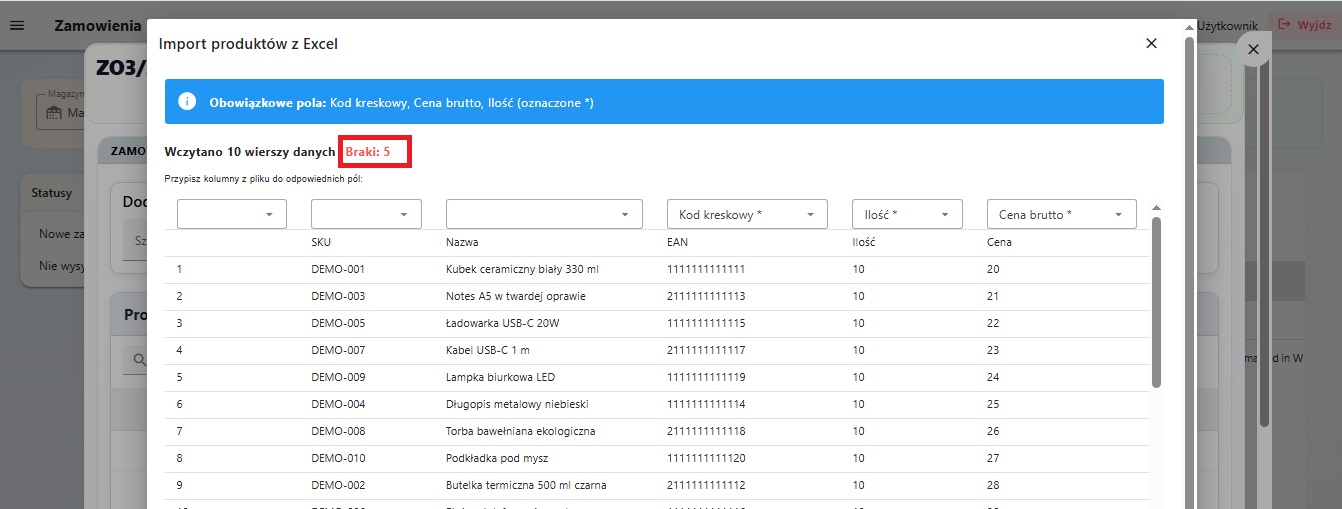Click the Cena header cell
The width and height of the screenshot is (1342, 509).
[999, 242]
